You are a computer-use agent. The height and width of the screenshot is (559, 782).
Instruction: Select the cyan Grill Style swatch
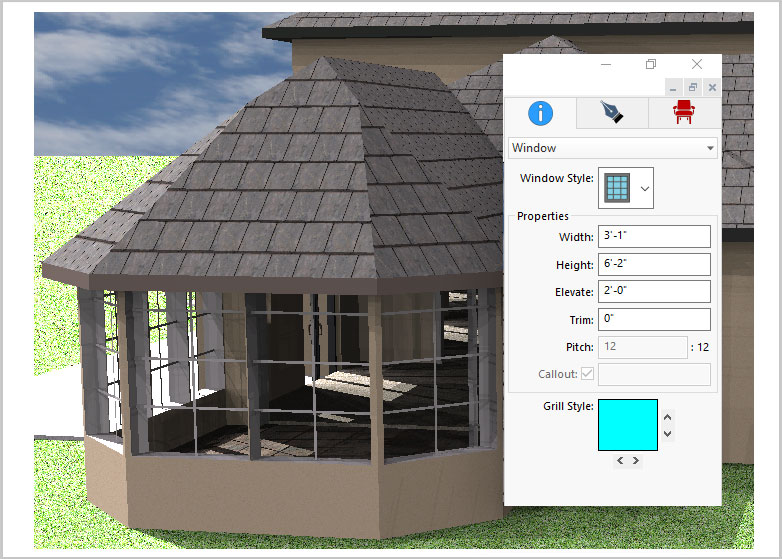point(628,425)
